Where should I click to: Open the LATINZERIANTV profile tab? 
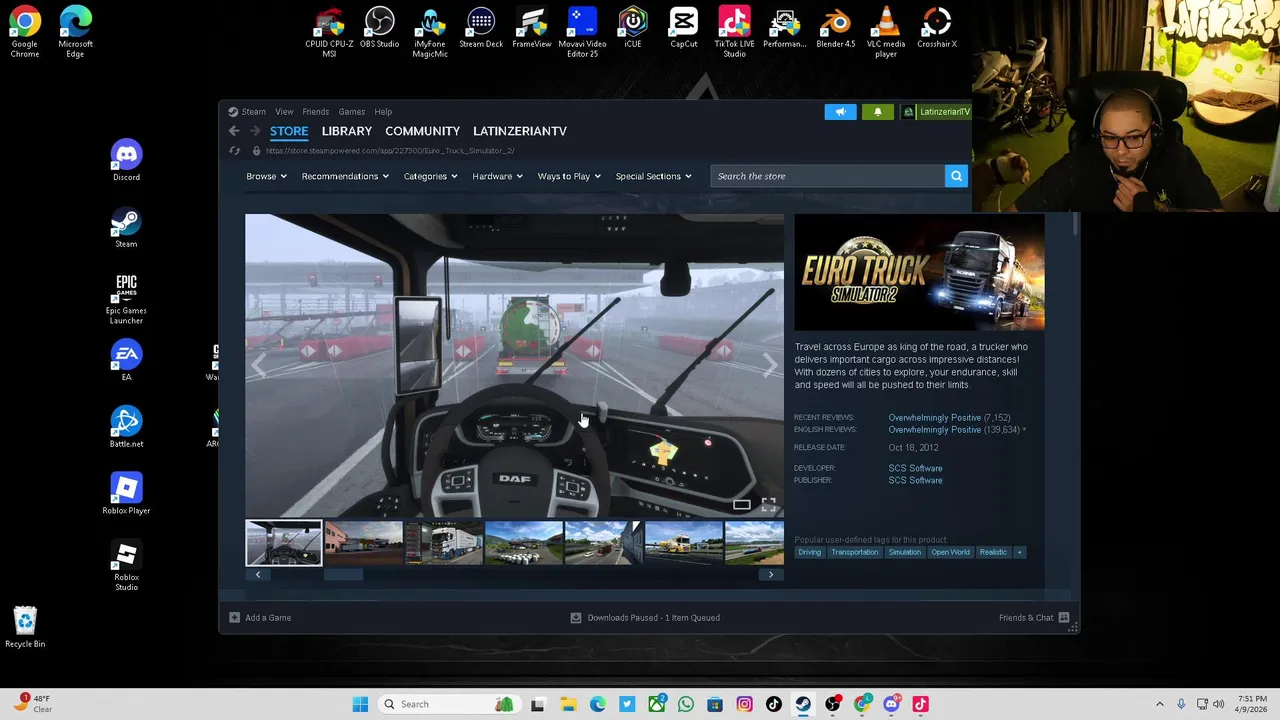click(519, 131)
